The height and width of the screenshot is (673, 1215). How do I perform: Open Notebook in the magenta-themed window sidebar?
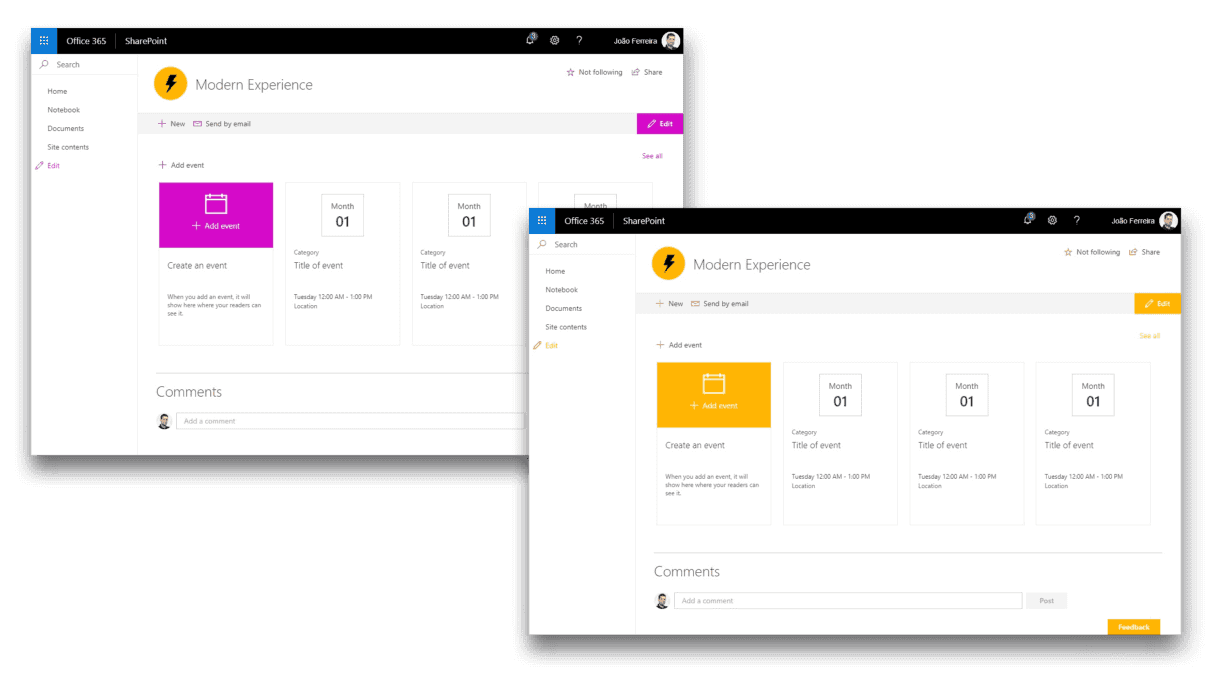point(63,110)
